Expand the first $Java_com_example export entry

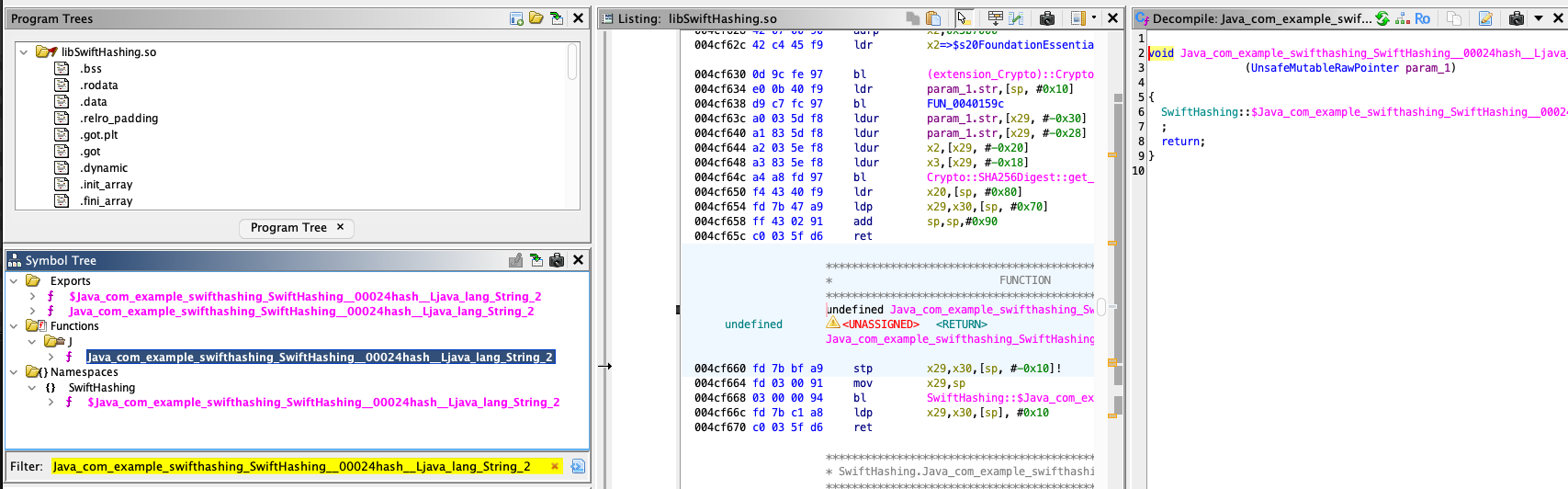coord(32,297)
